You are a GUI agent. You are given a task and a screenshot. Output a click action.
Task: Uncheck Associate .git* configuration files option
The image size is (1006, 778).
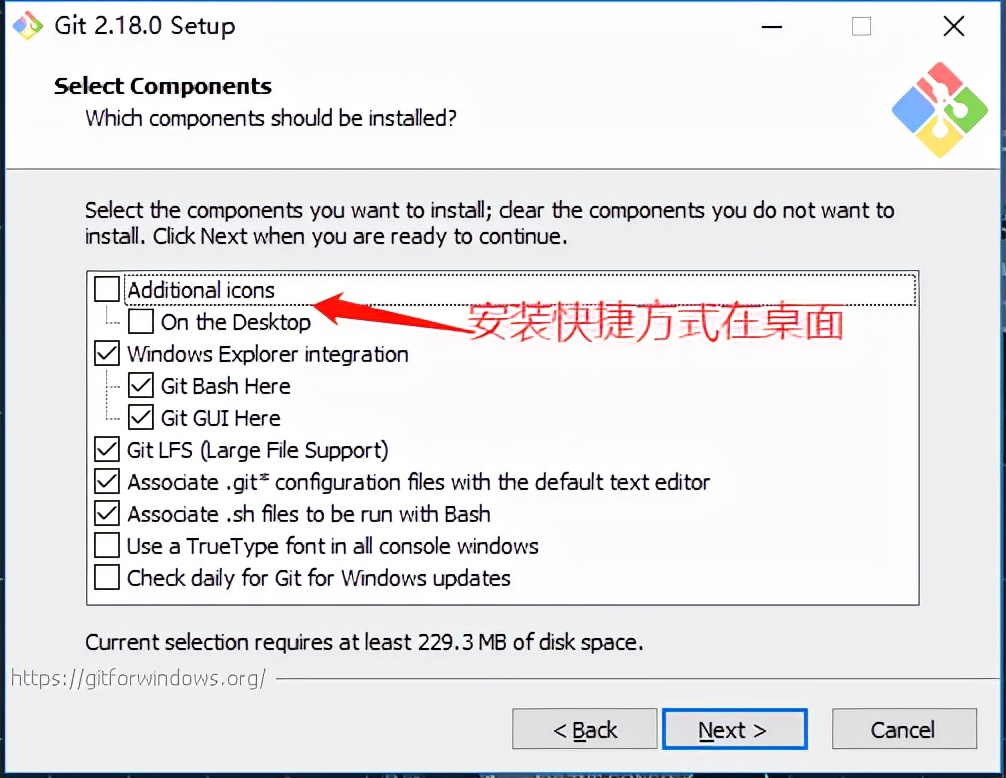pyautogui.click(x=107, y=482)
